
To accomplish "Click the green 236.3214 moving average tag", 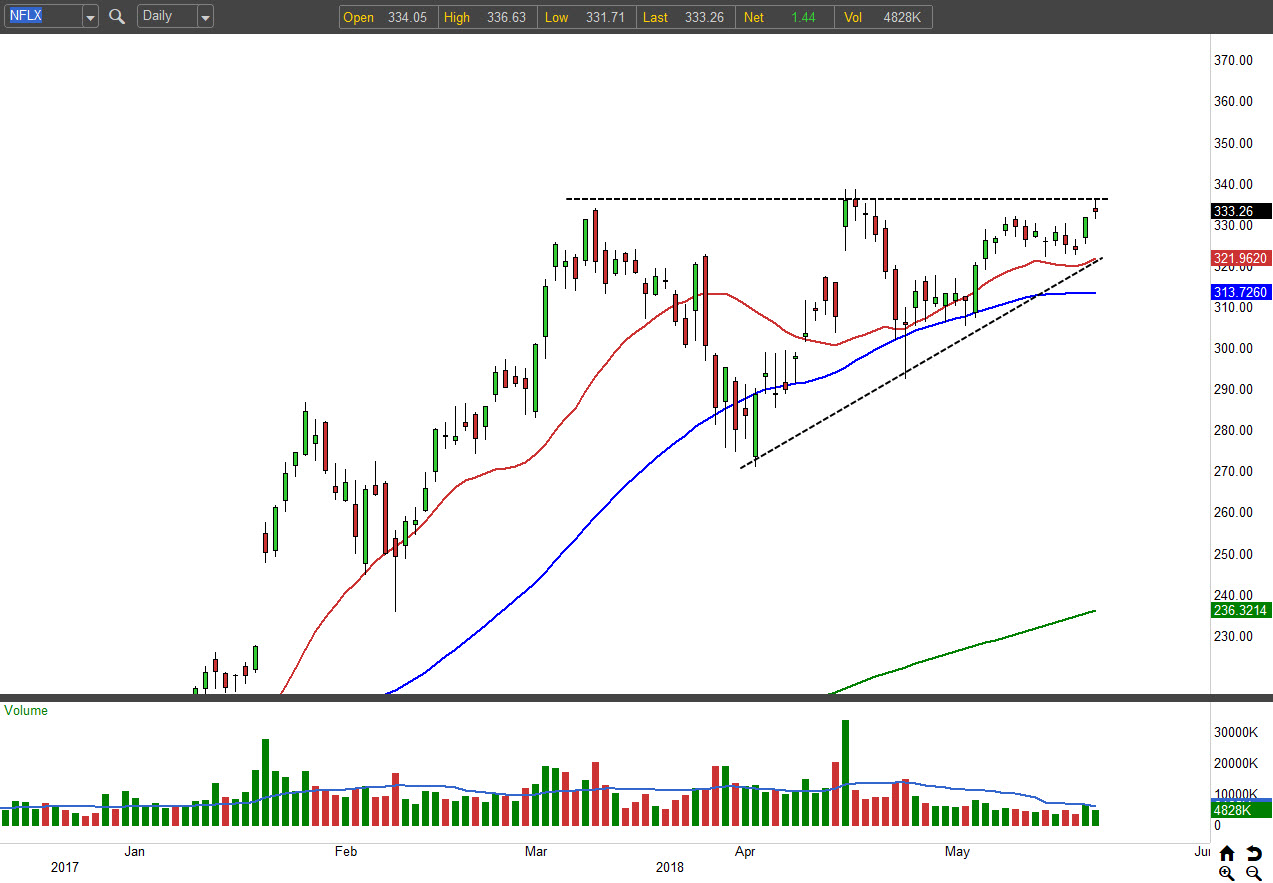I will (1241, 610).
